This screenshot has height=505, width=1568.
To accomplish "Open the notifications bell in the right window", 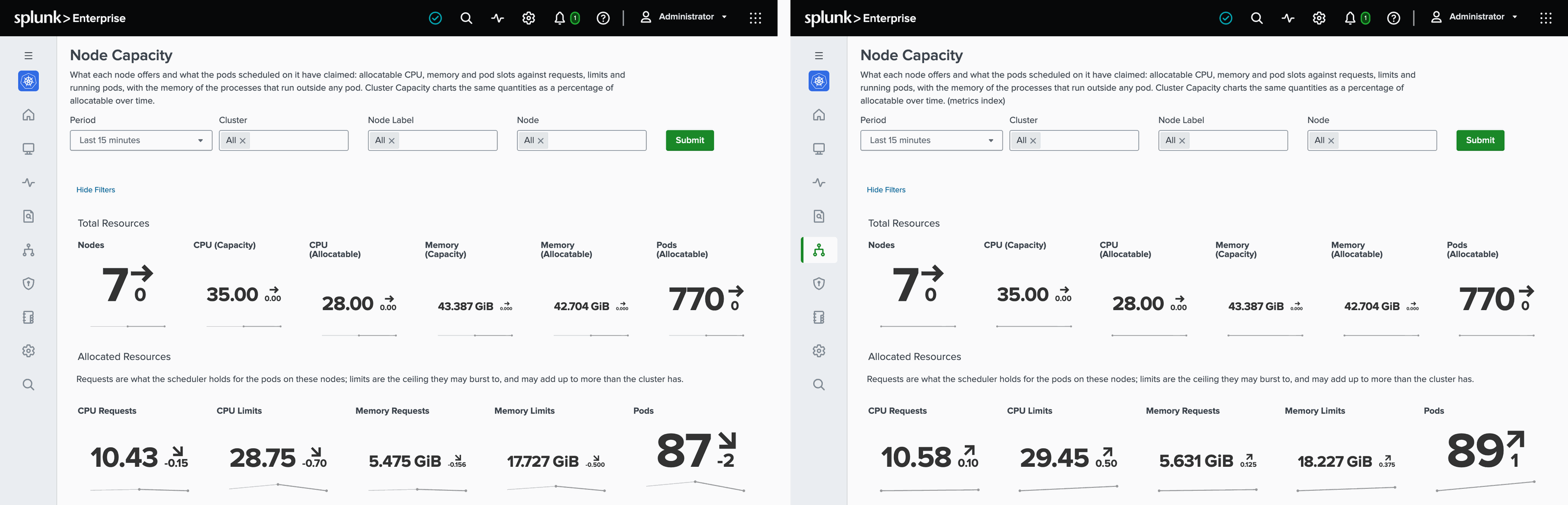I will (x=1350, y=18).
